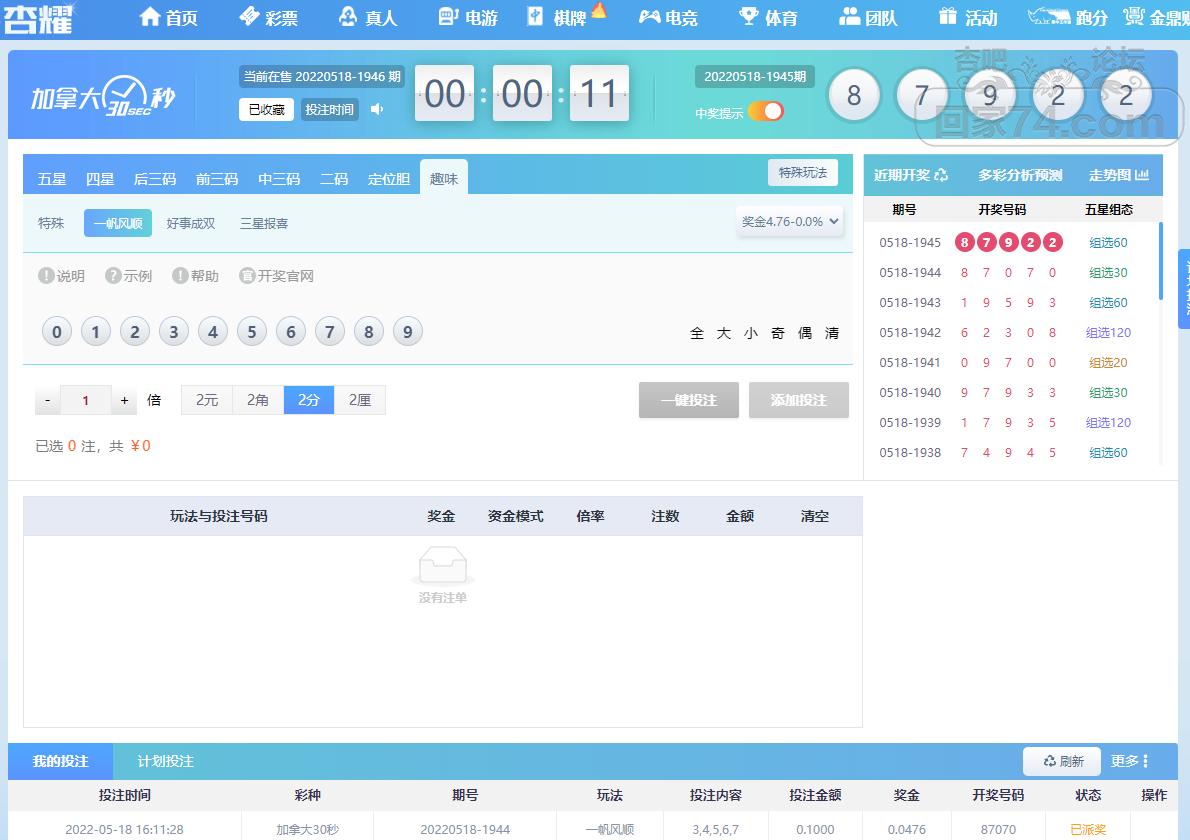Expand the 奖金4.76-0.0% dropdown
Image resolution: width=1190 pixels, height=840 pixels.
point(790,222)
